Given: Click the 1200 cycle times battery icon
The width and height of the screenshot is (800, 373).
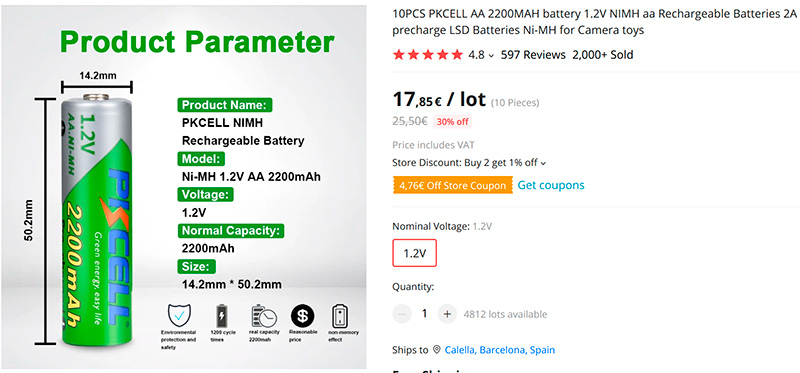Looking at the screenshot, I should coord(221,316).
